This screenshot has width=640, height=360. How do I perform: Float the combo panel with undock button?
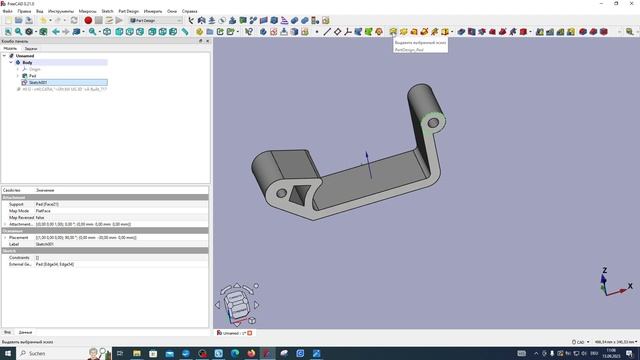coord(200,41)
